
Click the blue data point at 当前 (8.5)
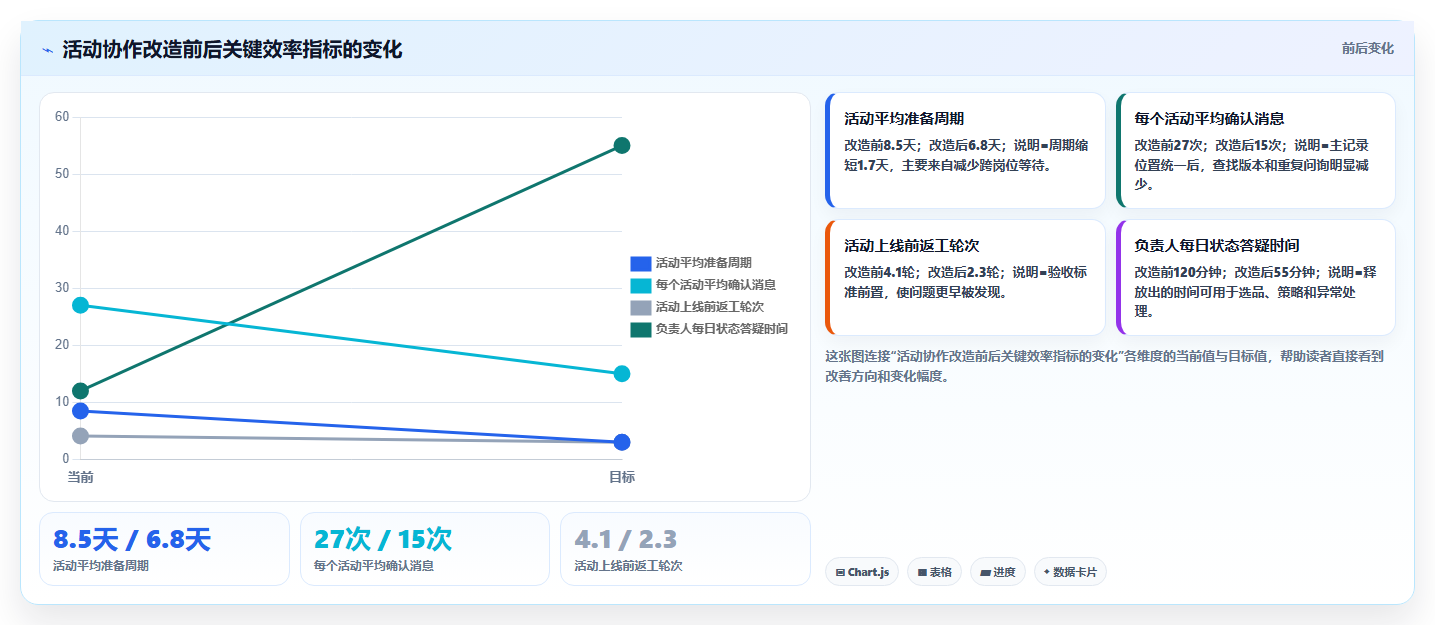(81, 411)
